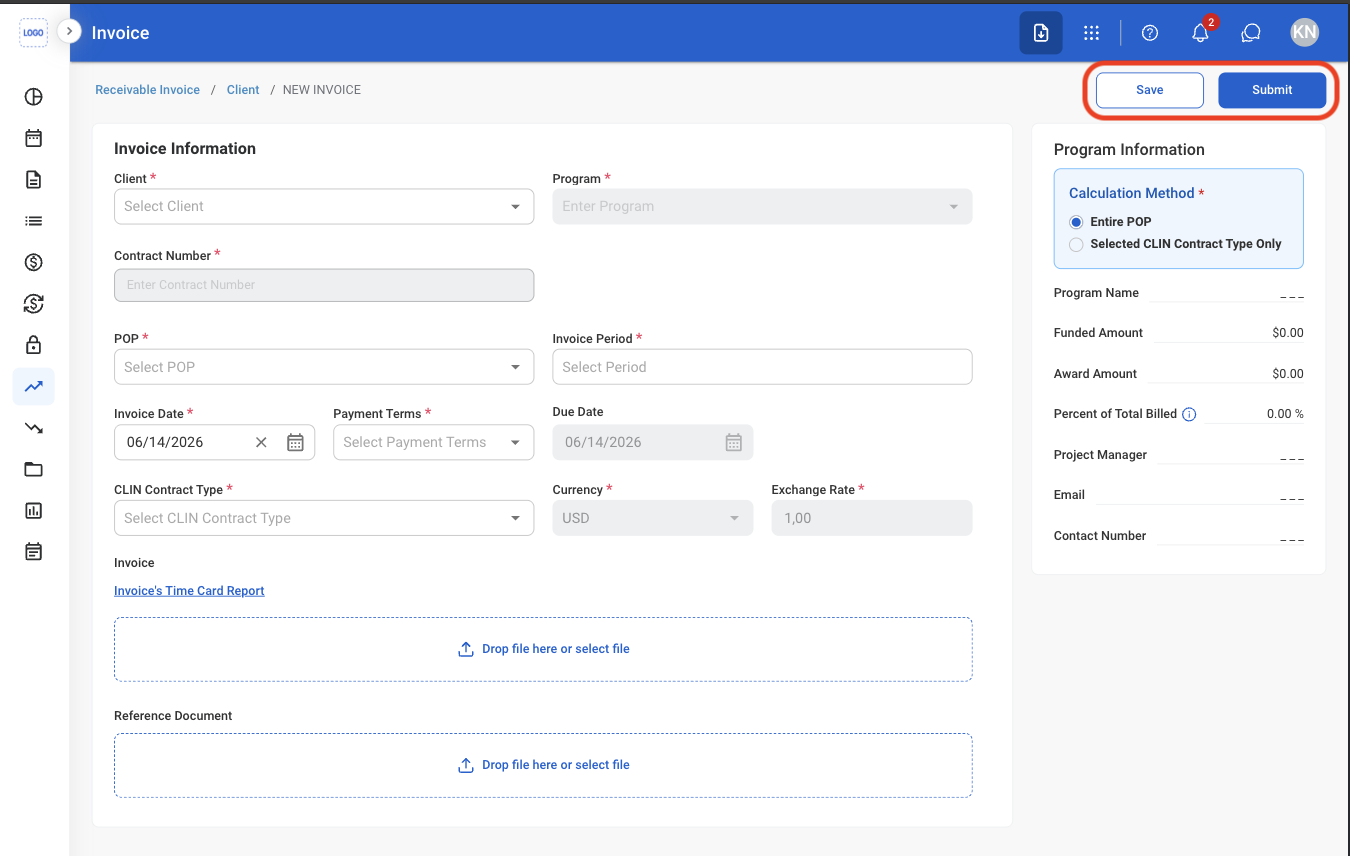Open the folder icon in sidebar

pyautogui.click(x=34, y=469)
